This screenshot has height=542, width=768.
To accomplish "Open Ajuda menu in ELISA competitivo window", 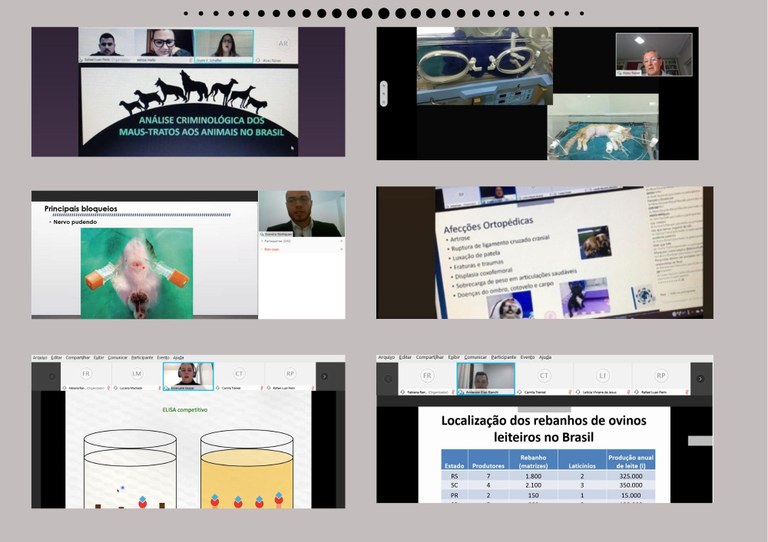I will 178,357.
